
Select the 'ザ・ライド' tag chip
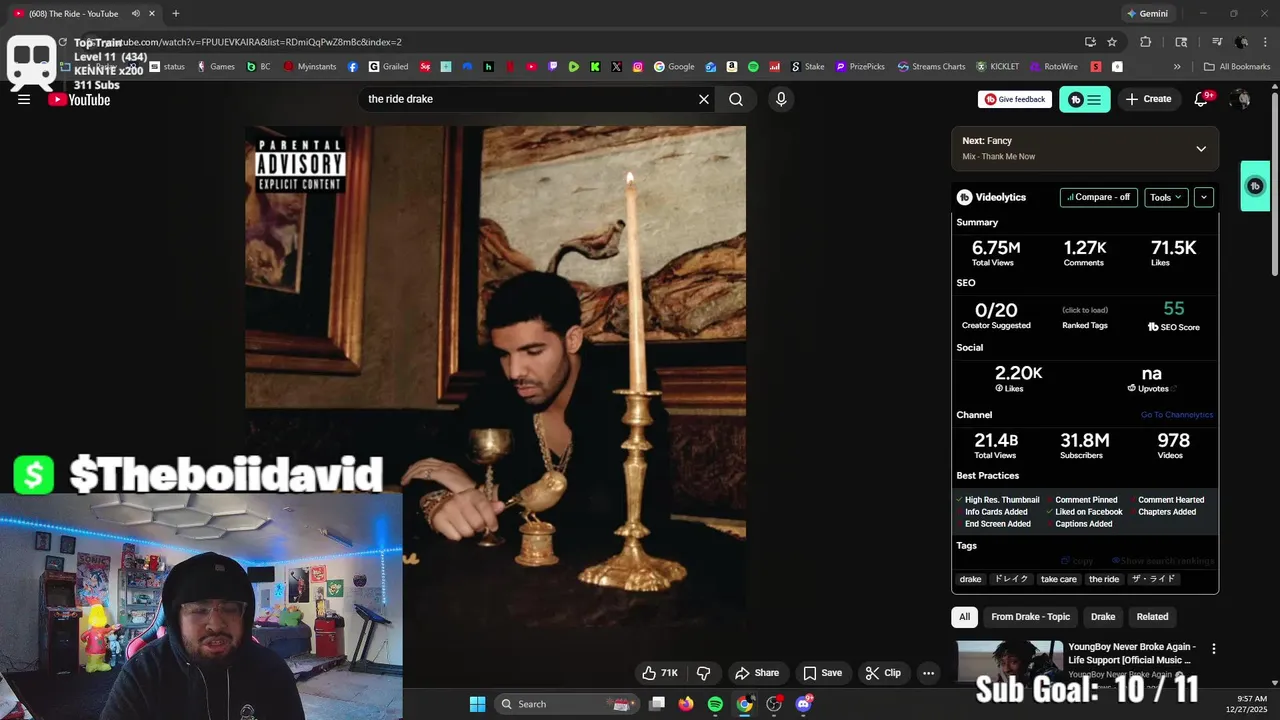(x=1153, y=579)
